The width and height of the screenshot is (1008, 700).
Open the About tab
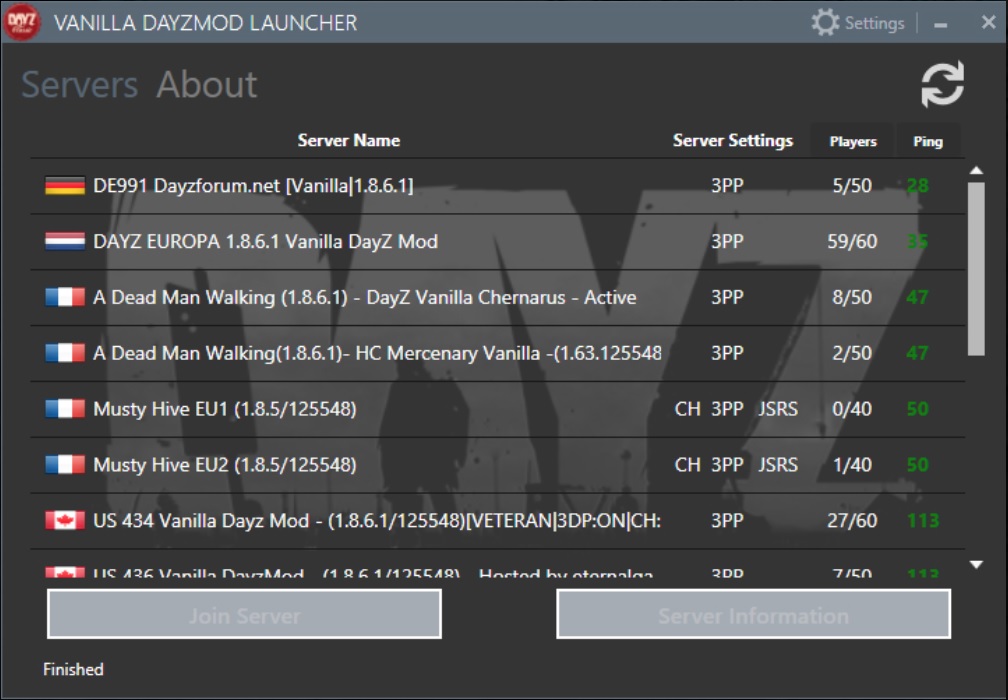tap(207, 85)
